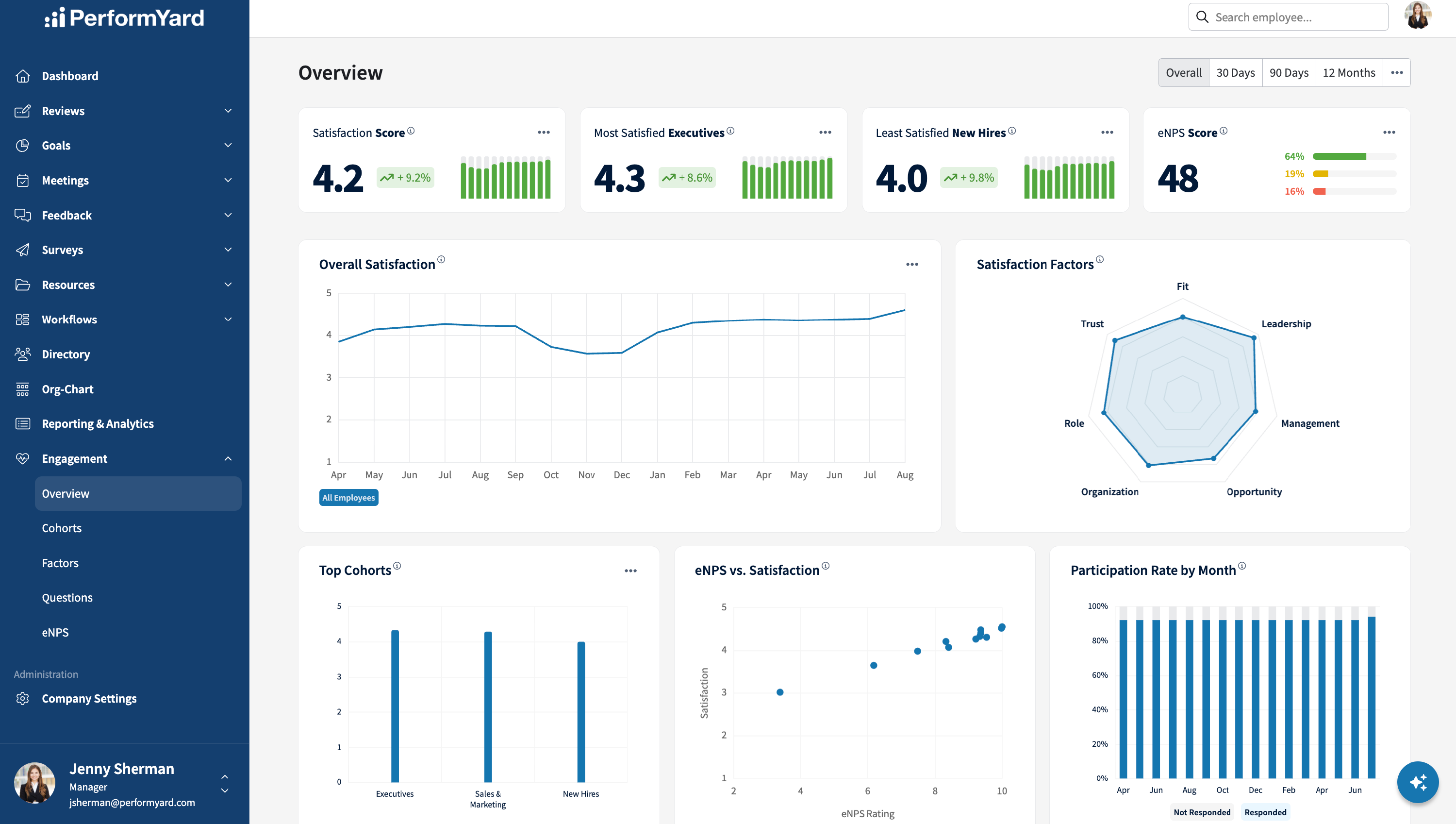Collapse the Engagement section chevron
This screenshot has height=824, width=1456.
click(228, 459)
